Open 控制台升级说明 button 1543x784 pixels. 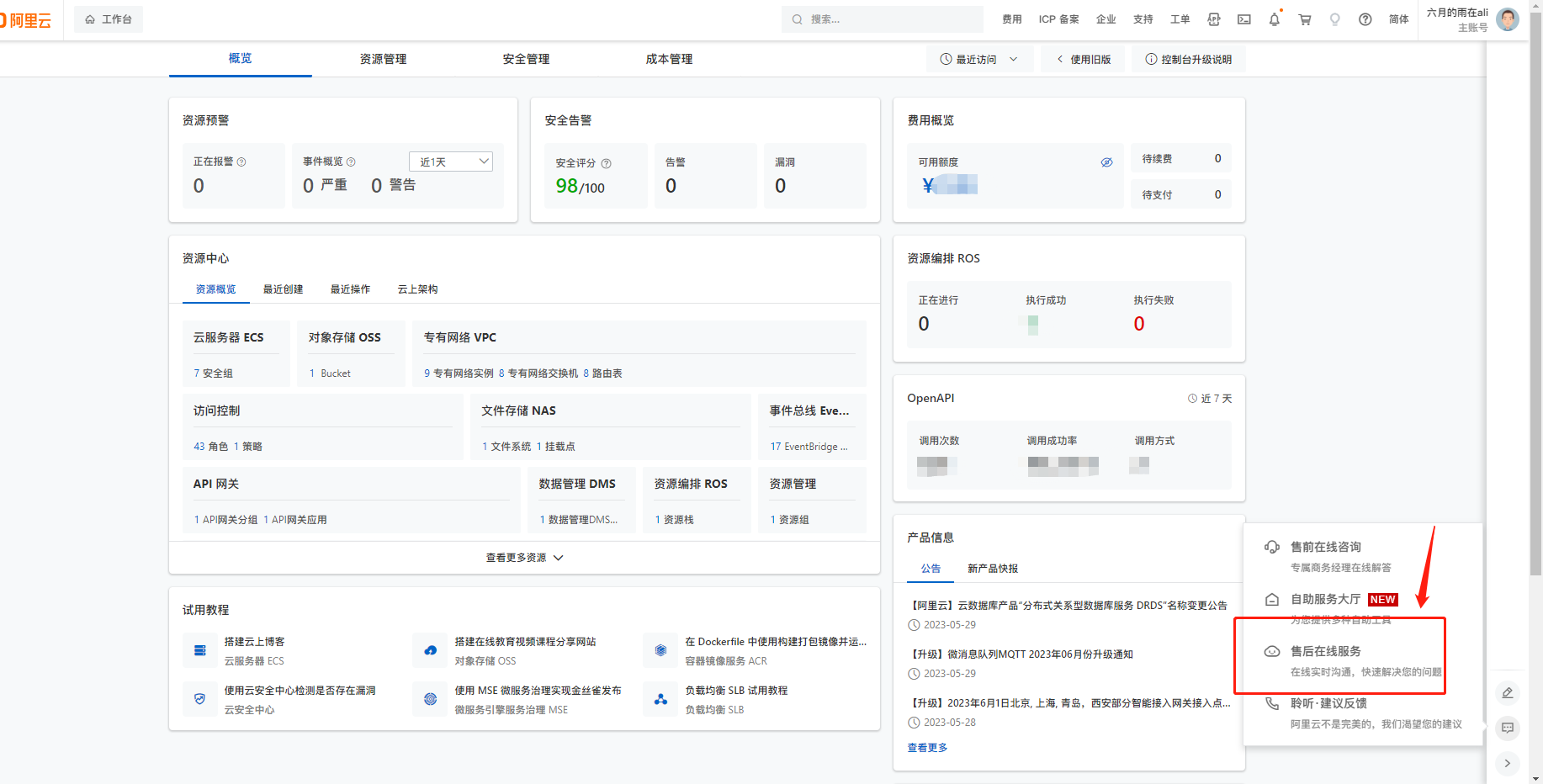click(1189, 60)
